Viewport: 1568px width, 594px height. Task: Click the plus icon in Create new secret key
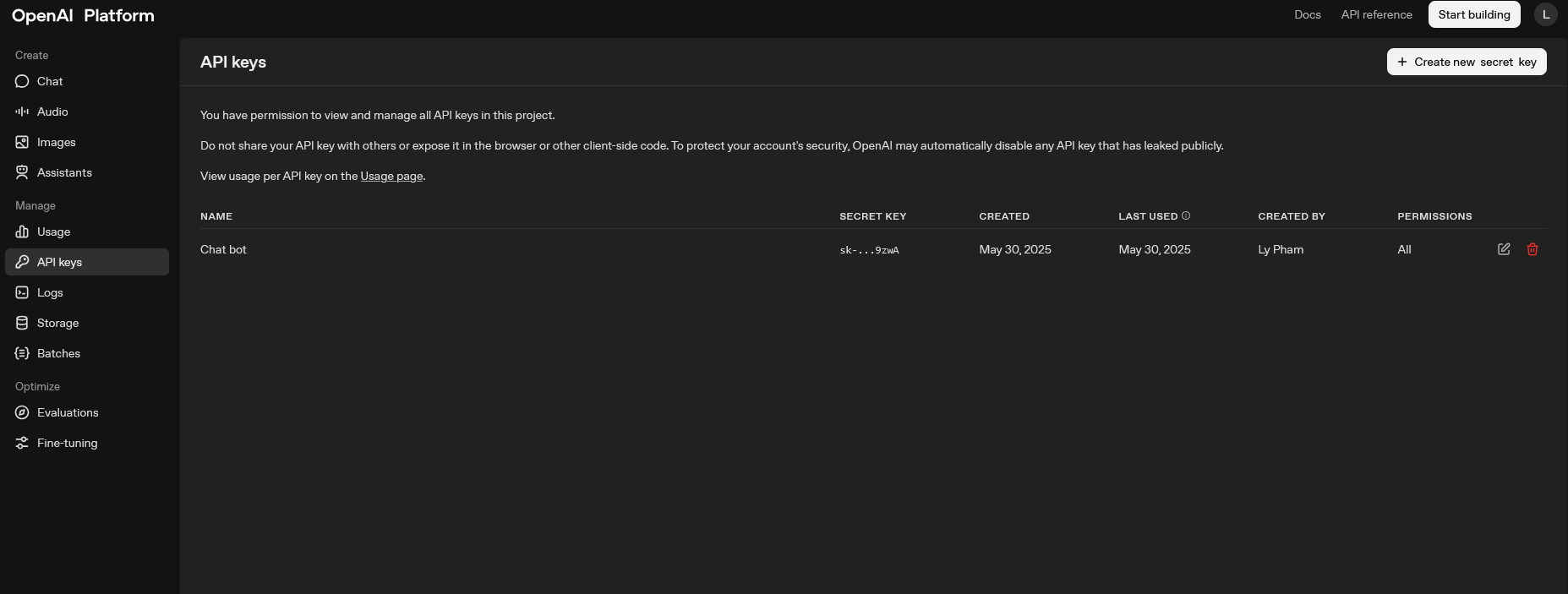(x=1402, y=62)
